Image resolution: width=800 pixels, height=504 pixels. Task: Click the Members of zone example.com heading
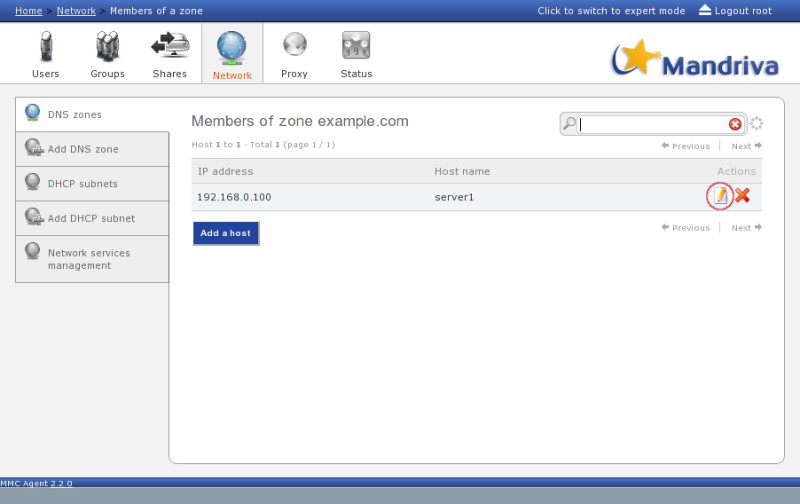point(300,121)
